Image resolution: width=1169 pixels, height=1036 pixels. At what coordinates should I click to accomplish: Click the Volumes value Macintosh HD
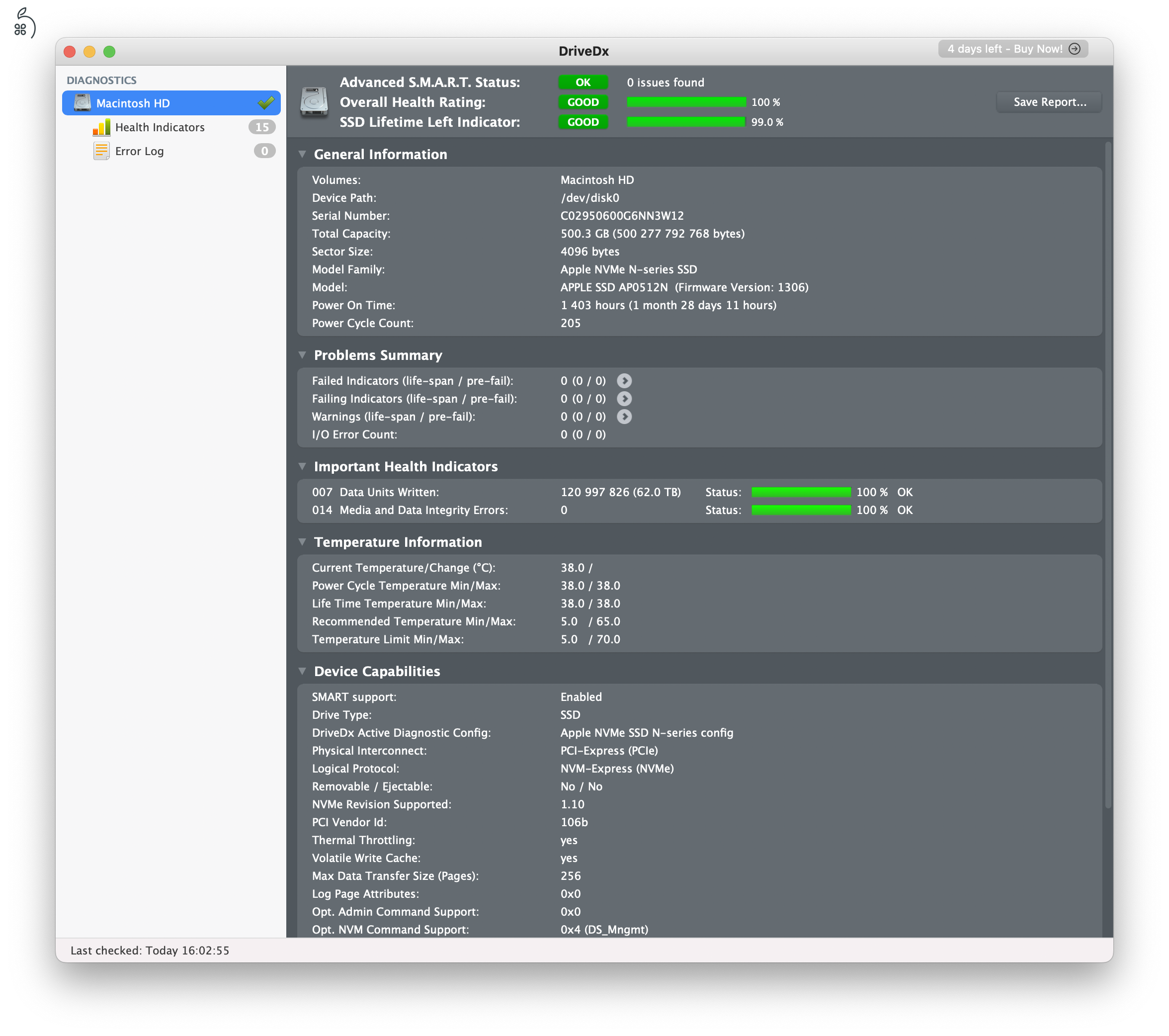click(x=597, y=179)
